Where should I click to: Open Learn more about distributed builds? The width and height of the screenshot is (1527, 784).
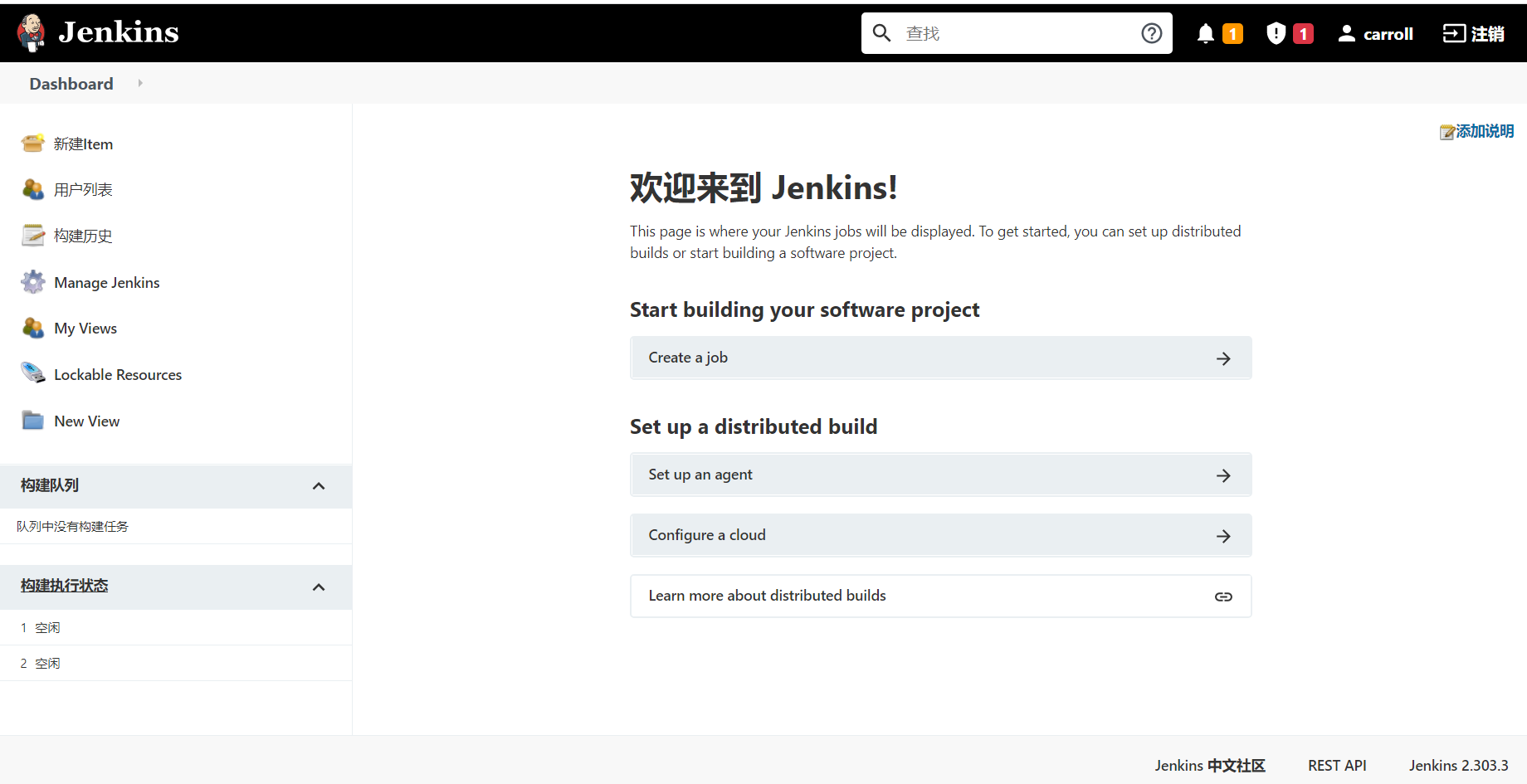pyautogui.click(x=941, y=596)
